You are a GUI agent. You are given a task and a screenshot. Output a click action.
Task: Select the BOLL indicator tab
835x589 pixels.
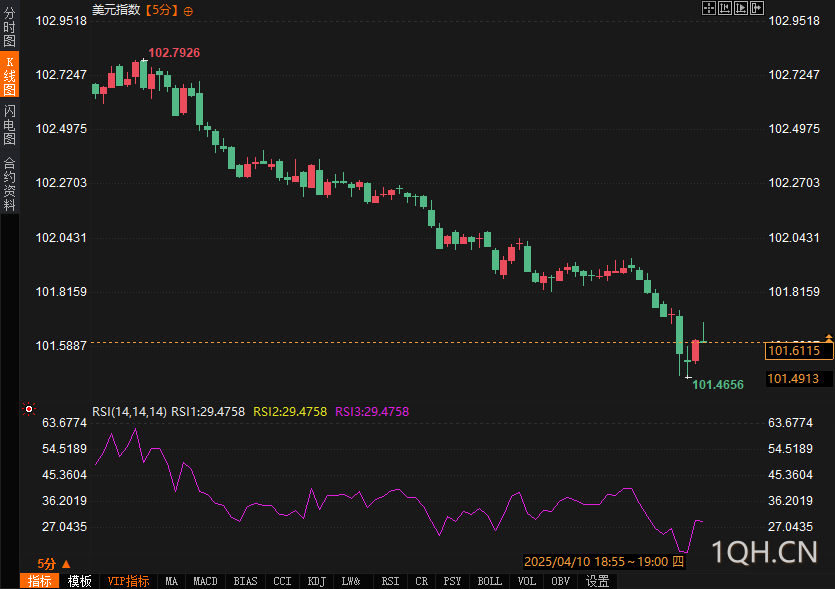[489, 581]
